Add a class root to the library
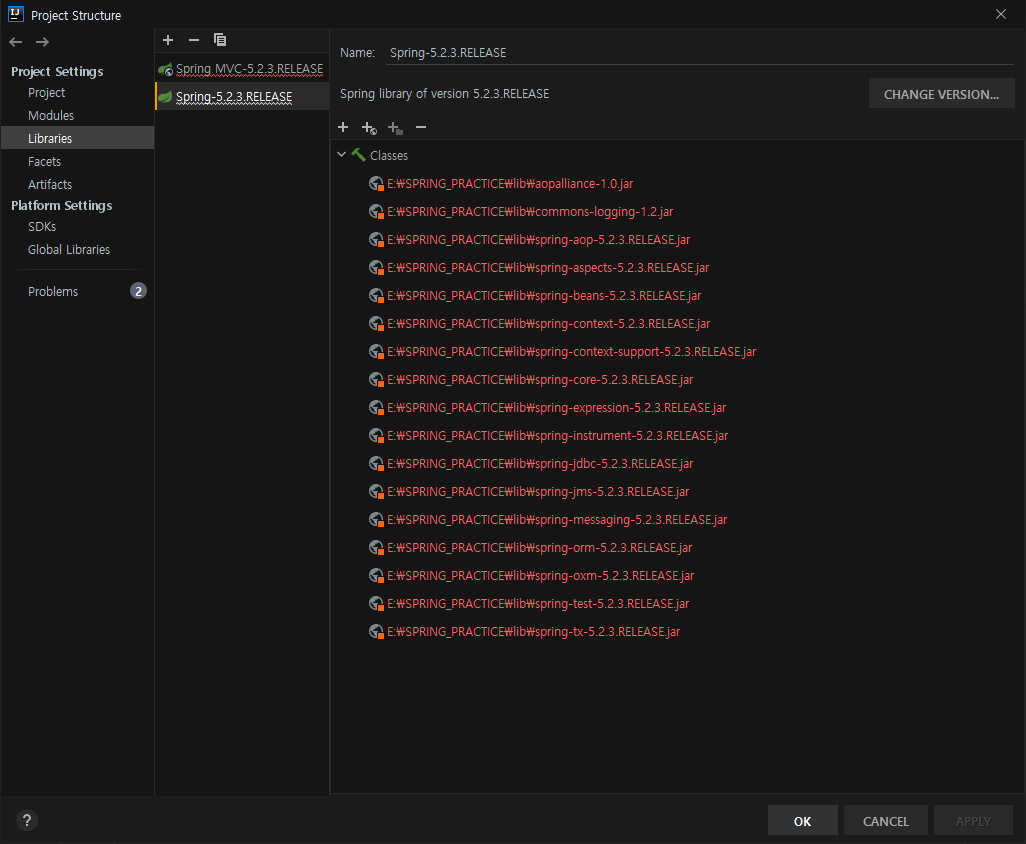1026x844 pixels. pyautogui.click(x=343, y=127)
